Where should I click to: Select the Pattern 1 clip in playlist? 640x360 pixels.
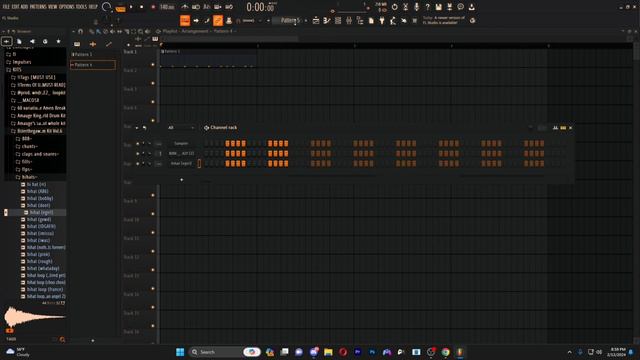point(208,58)
